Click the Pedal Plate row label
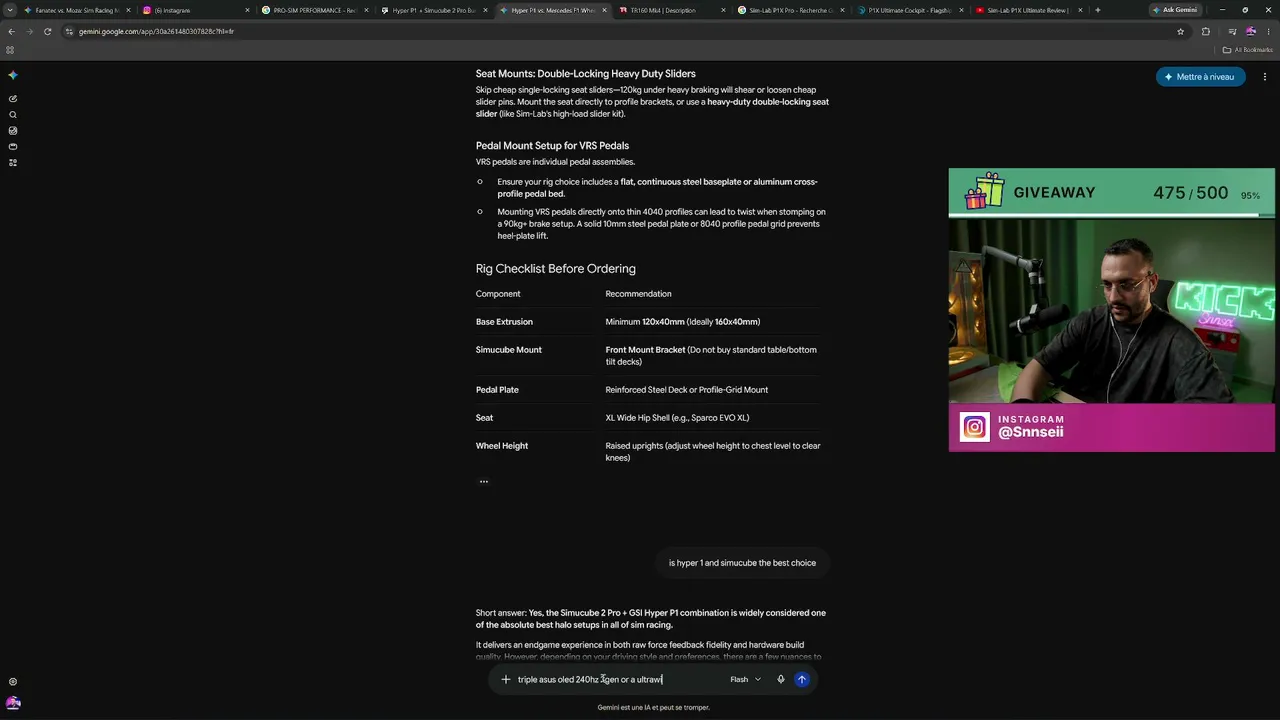 coord(497,390)
